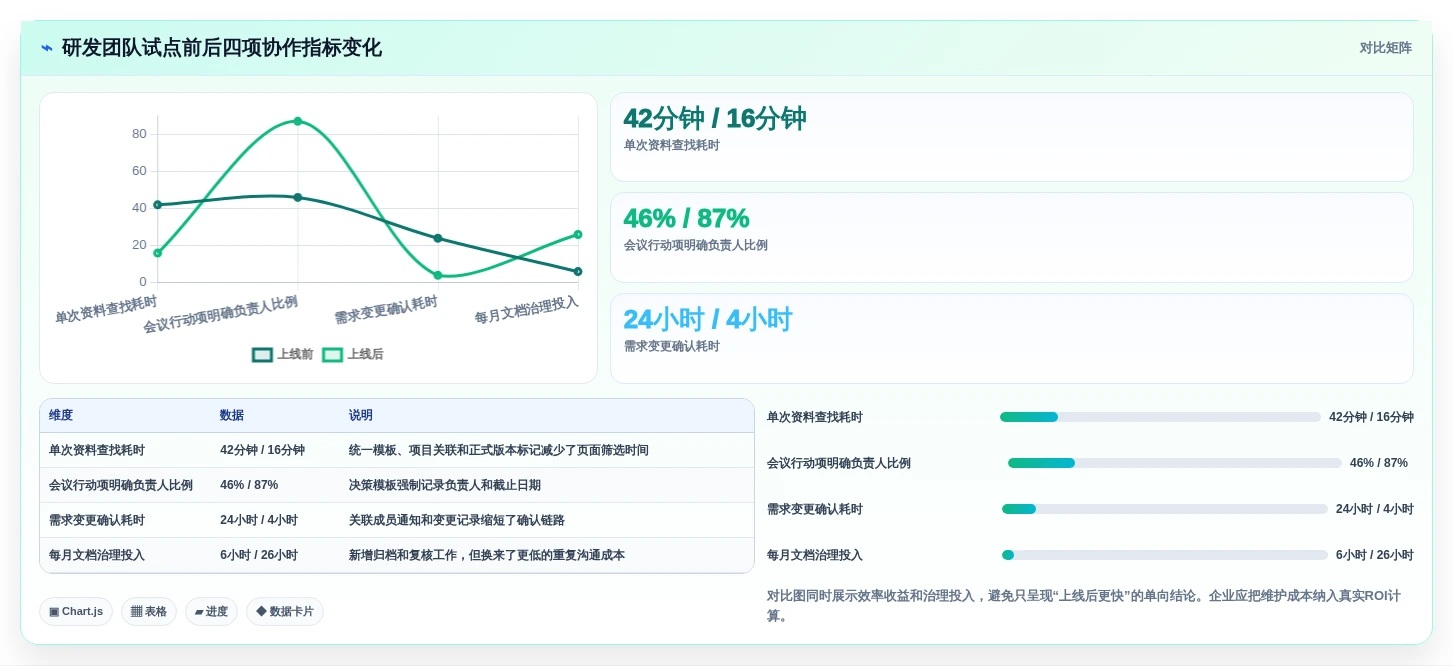Click the 上线后 data point at 每月文档治理投入
This screenshot has width=1453, height=666.
[578, 234]
